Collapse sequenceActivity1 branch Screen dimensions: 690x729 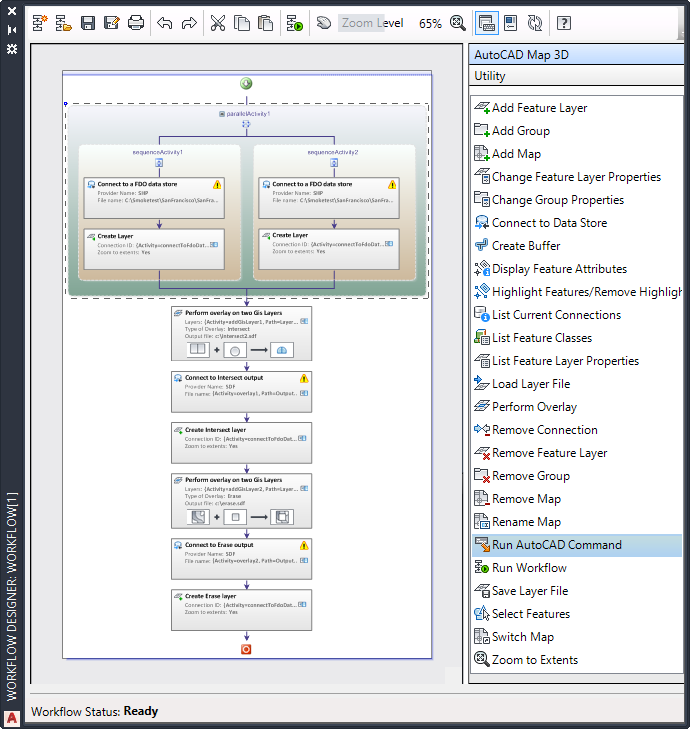(x=159, y=163)
